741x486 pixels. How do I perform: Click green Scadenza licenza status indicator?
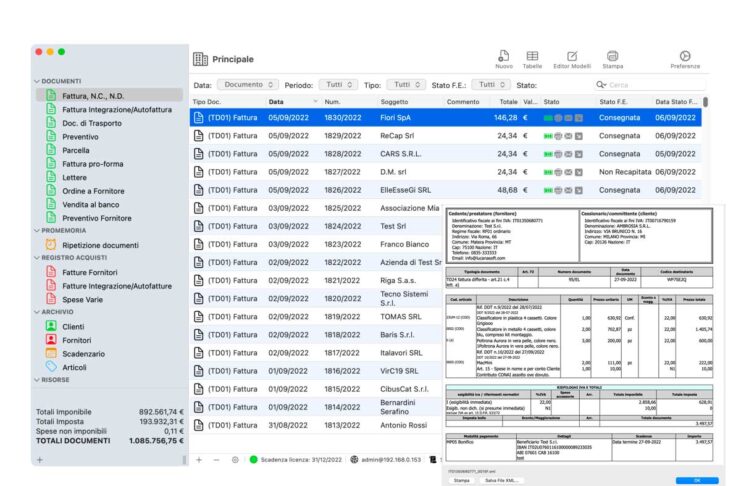click(253, 460)
